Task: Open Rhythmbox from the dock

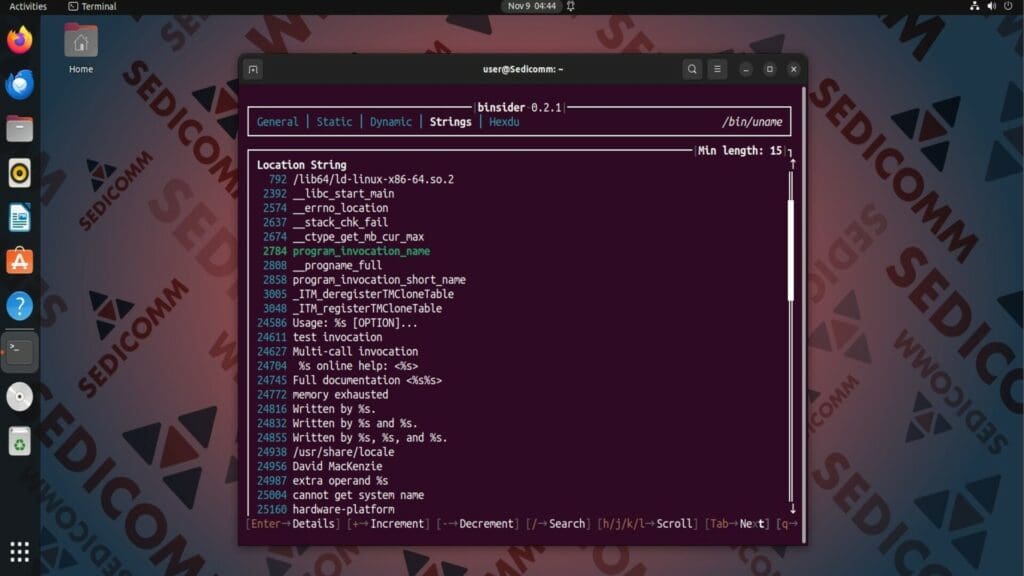Action: pyautogui.click(x=19, y=171)
